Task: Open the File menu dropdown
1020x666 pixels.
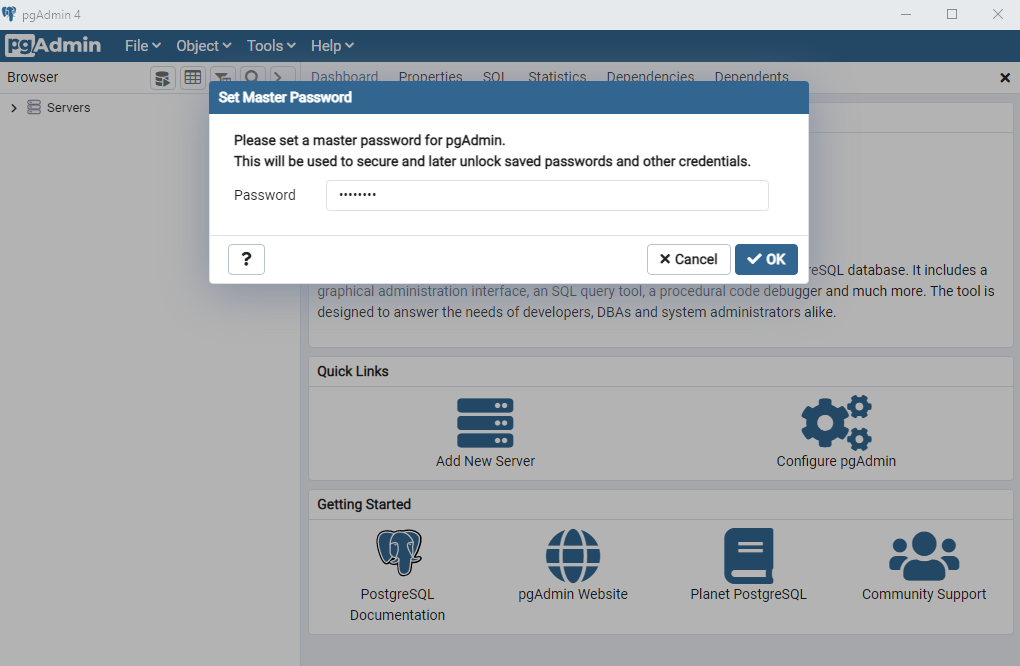Action: tap(142, 46)
